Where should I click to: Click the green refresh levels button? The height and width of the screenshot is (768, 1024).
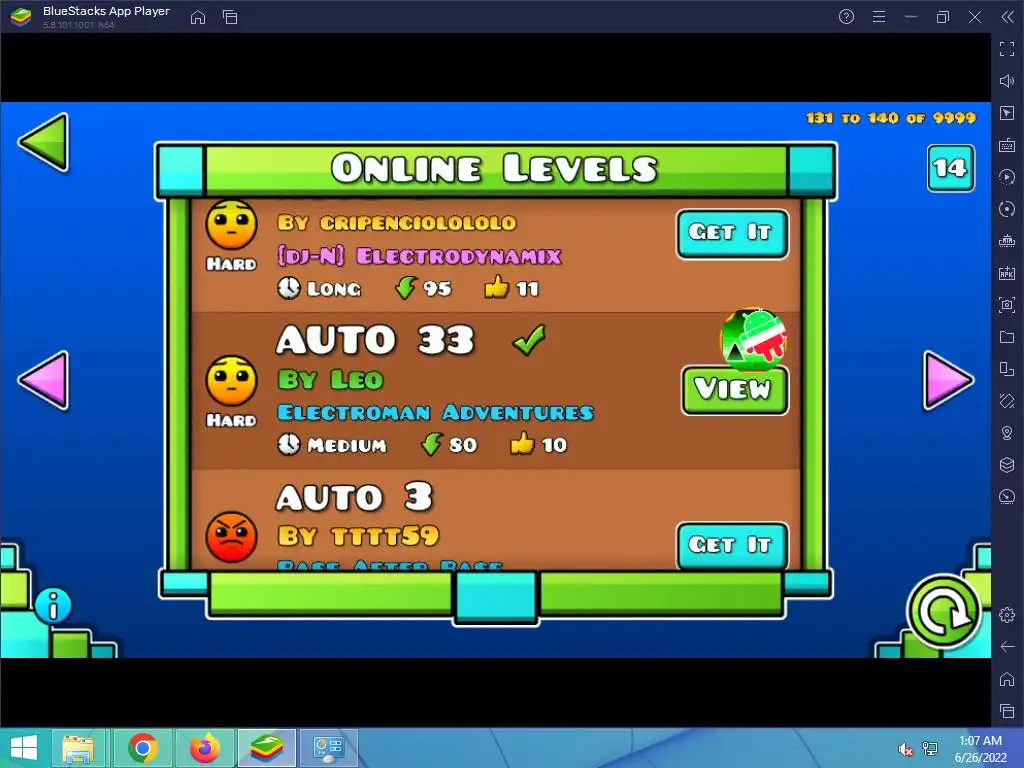pos(943,612)
